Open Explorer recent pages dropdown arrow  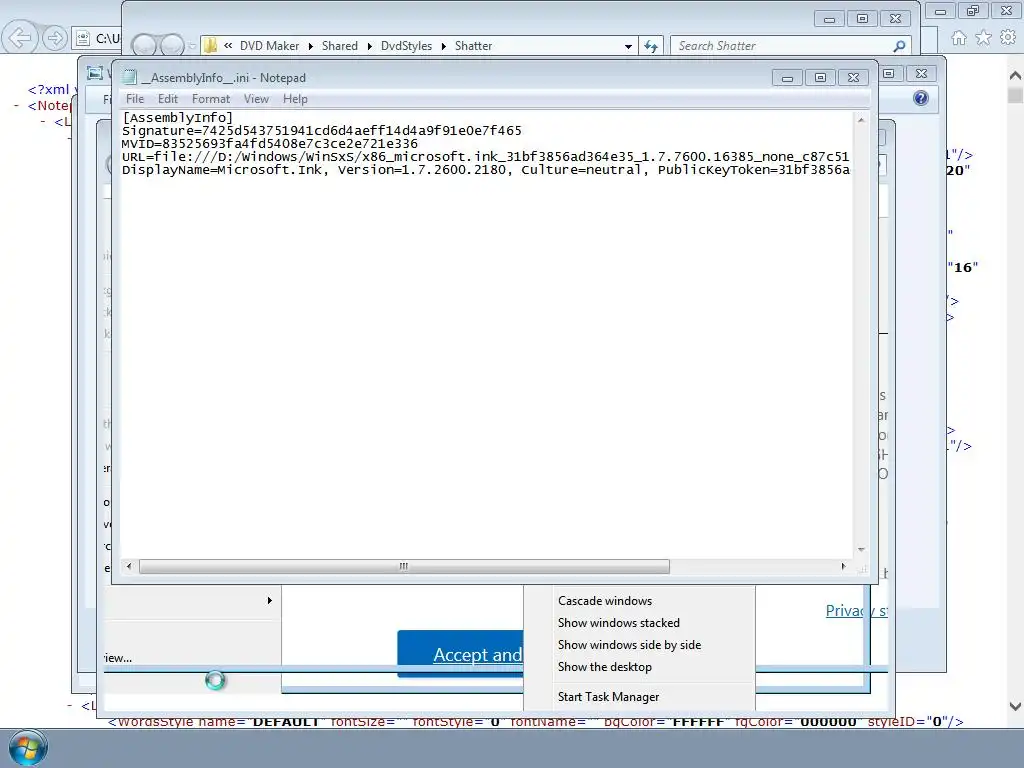(x=191, y=46)
